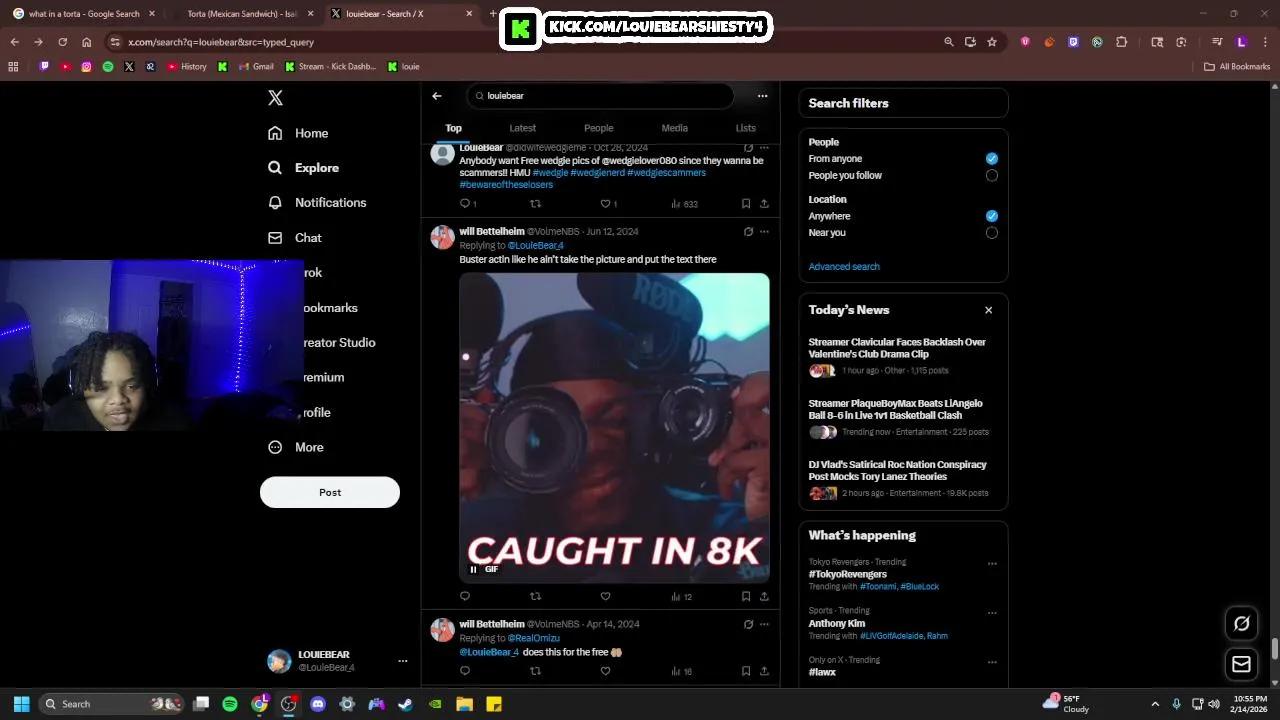Viewport: 1280px width, 720px height.
Task: Open Chat in the sidebar
Action: point(295,238)
